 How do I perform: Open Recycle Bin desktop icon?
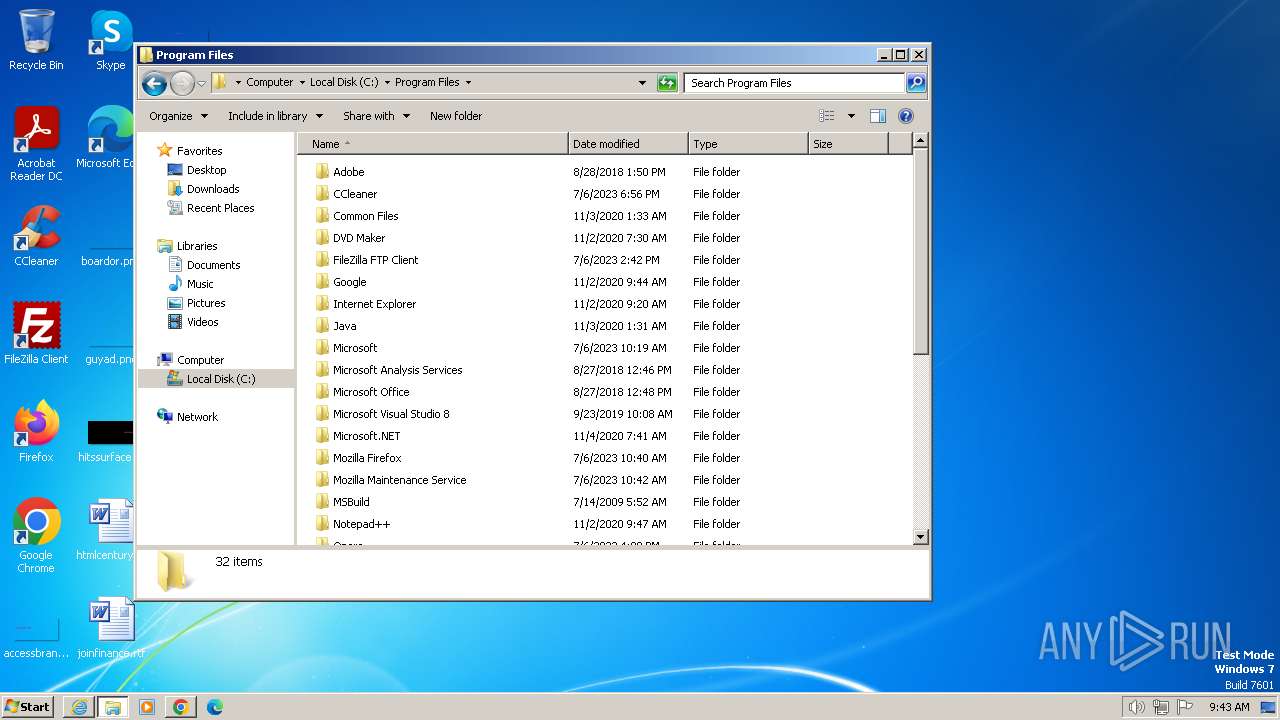coord(36,40)
